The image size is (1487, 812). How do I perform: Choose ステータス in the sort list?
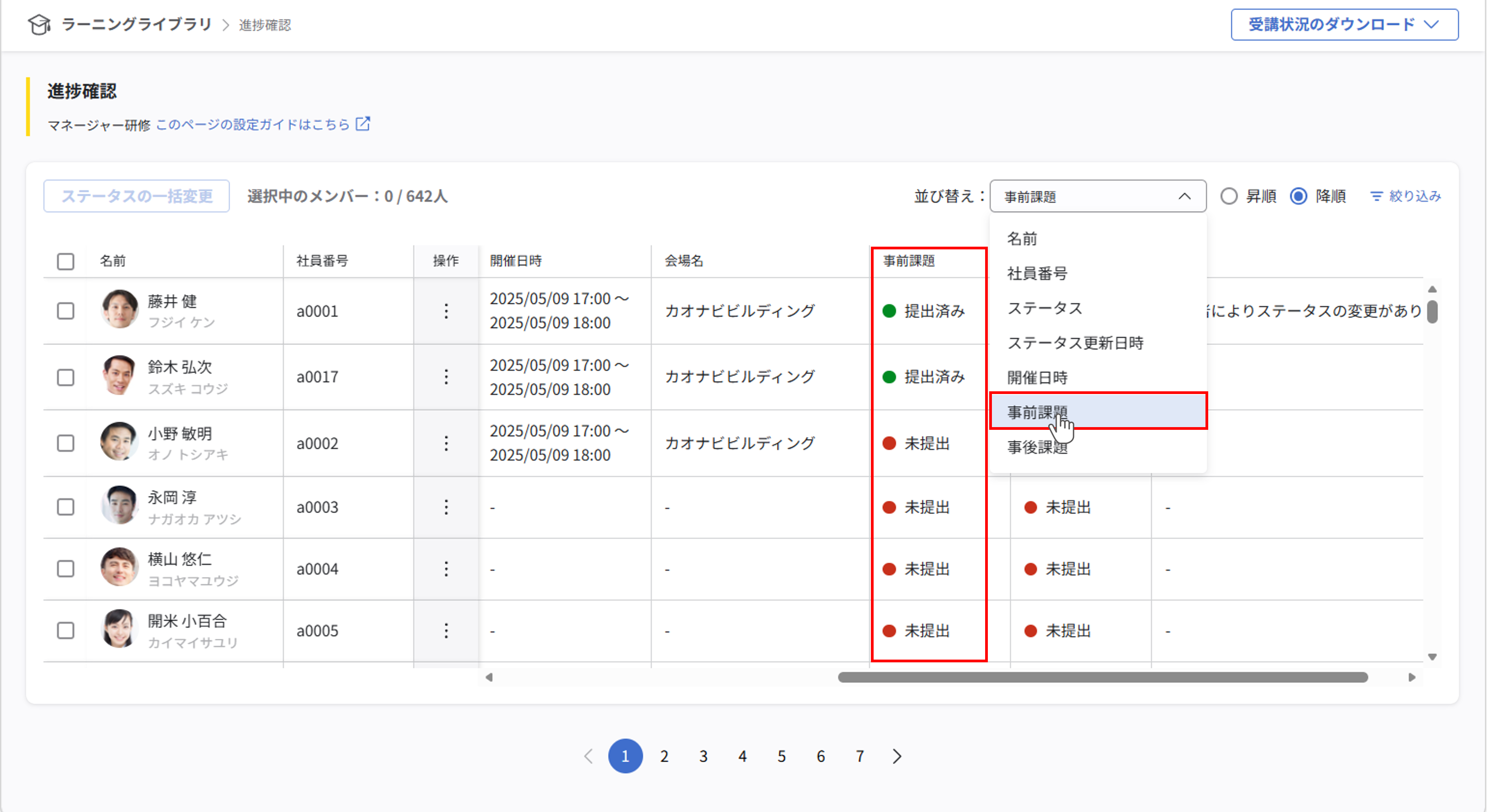(x=1098, y=308)
